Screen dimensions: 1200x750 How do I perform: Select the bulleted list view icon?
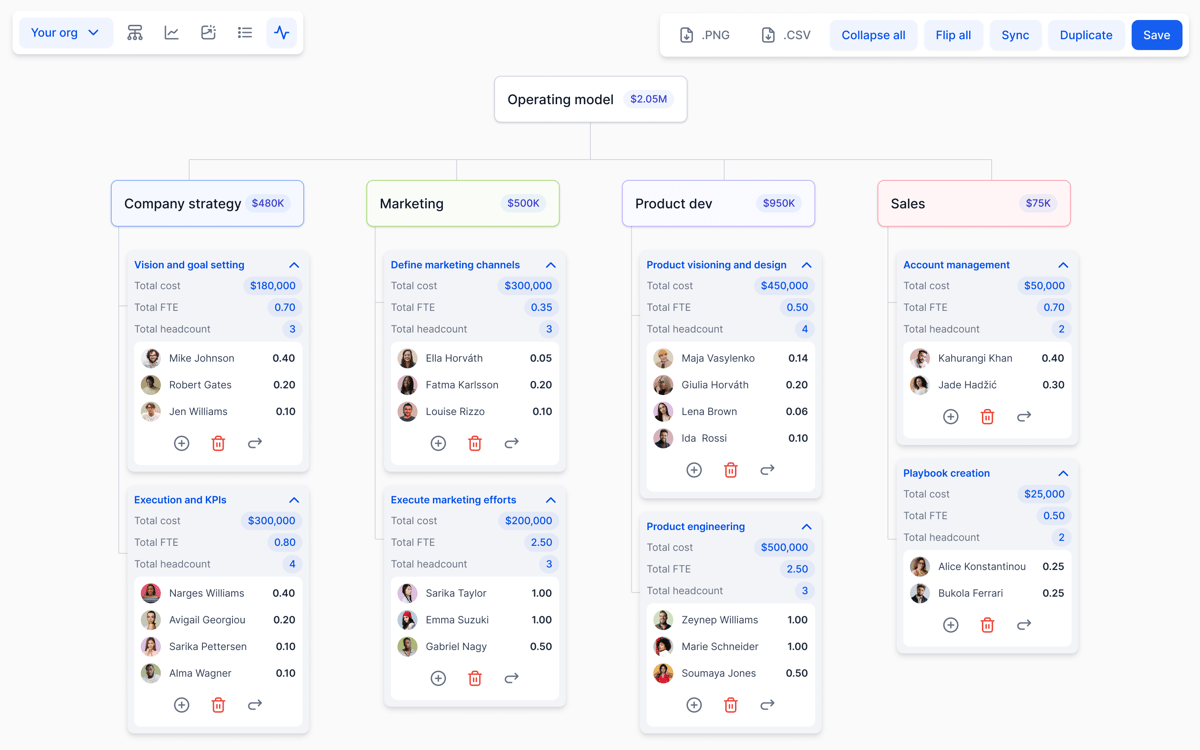245,33
